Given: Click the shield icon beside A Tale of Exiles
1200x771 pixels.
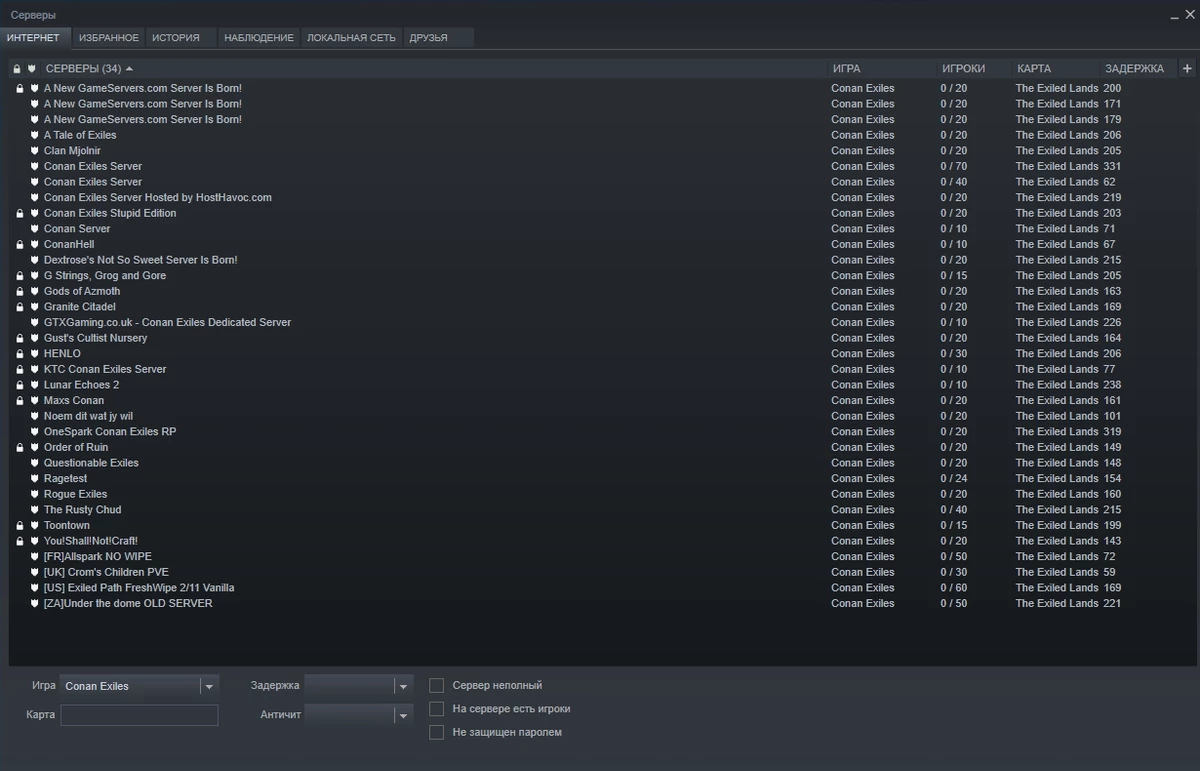Looking at the screenshot, I should (34, 135).
